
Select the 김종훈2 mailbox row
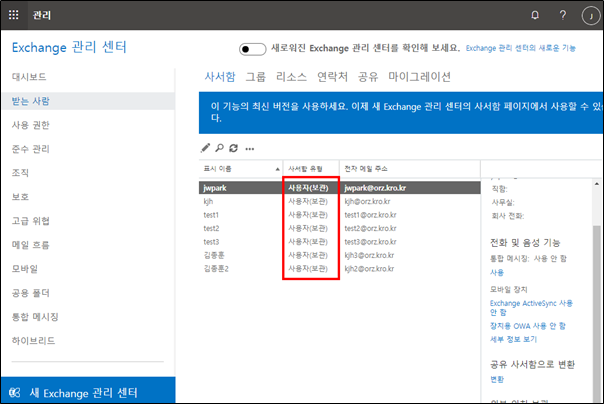point(339,269)
